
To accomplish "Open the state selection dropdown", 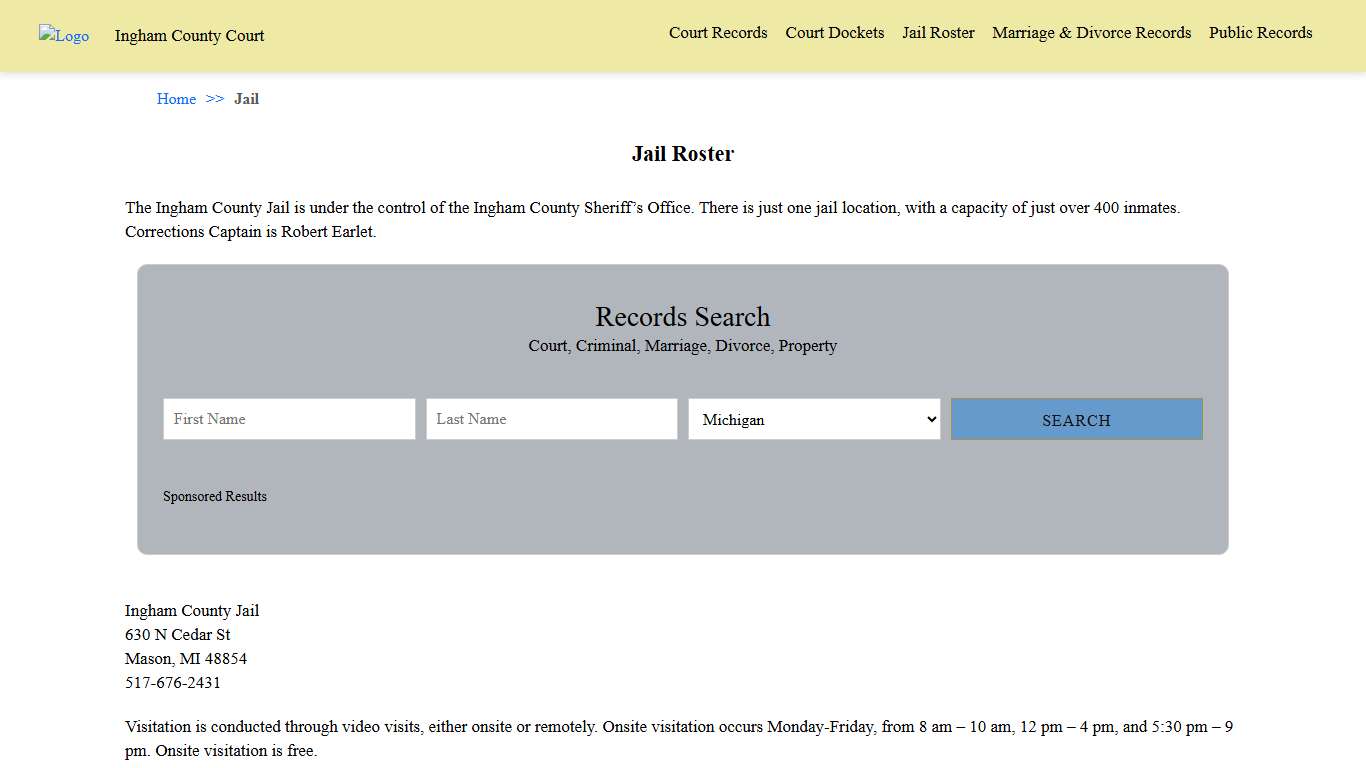I will pyautogui.click(x=813, y=419).
